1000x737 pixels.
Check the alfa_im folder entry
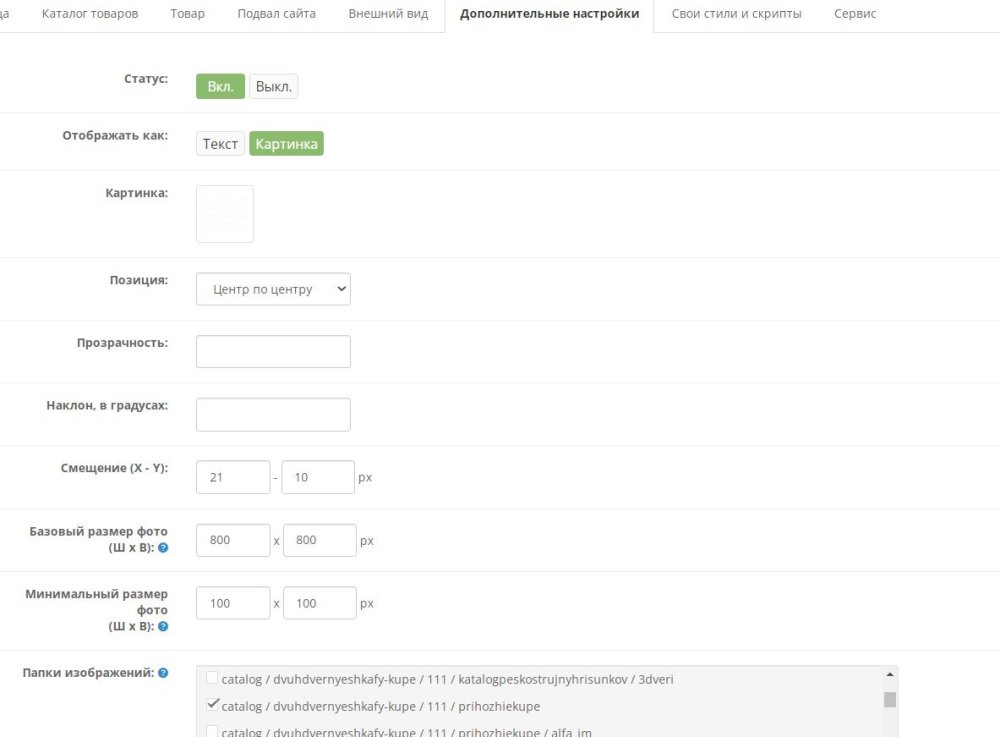[x=211, y=730]
